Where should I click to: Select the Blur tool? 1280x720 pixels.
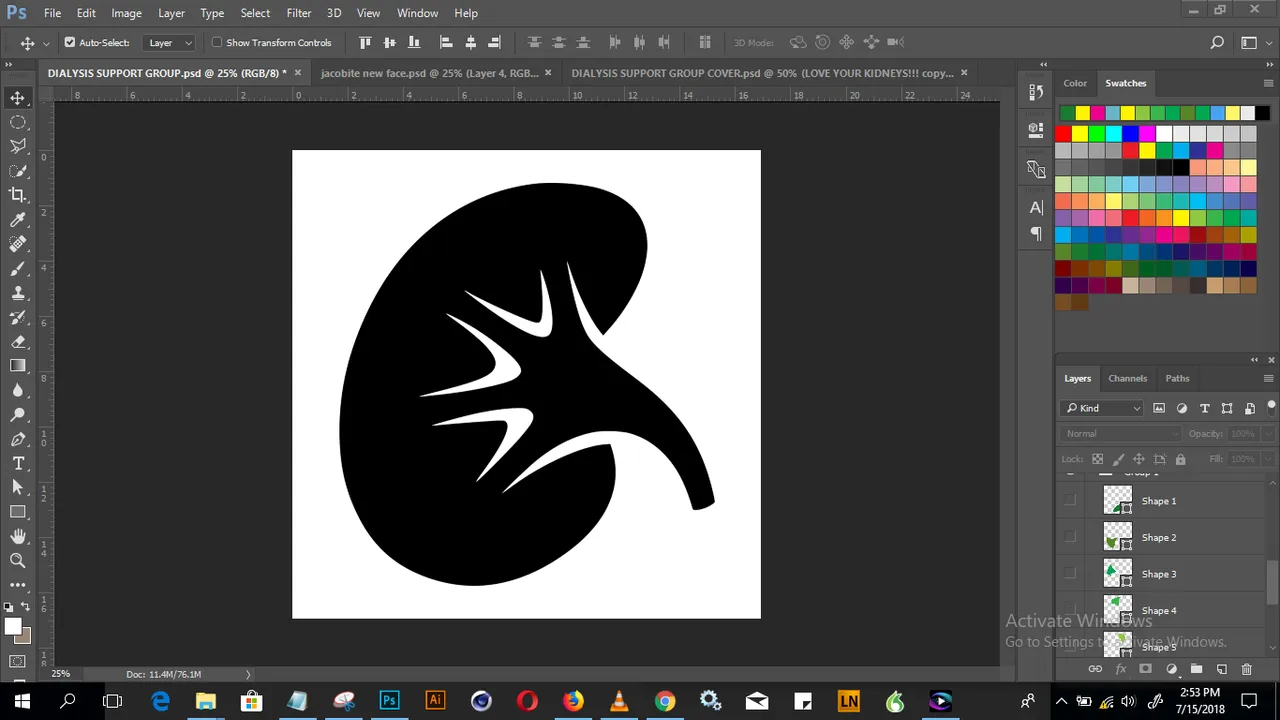click(18, 391)
